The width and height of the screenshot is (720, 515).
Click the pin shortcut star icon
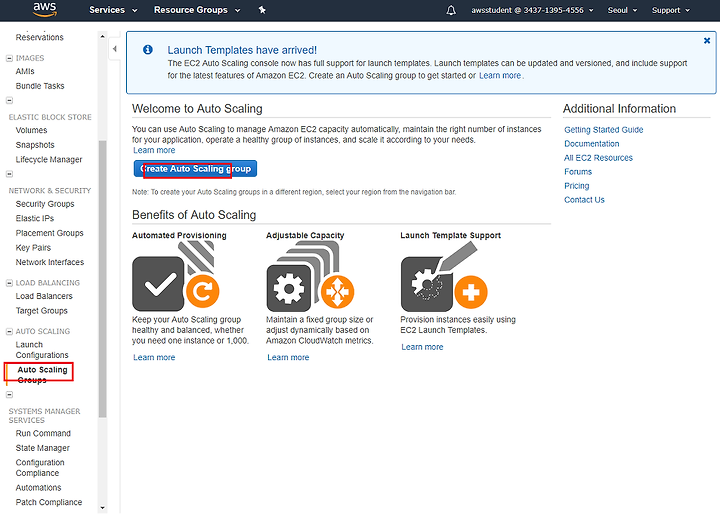pos(262,10)
